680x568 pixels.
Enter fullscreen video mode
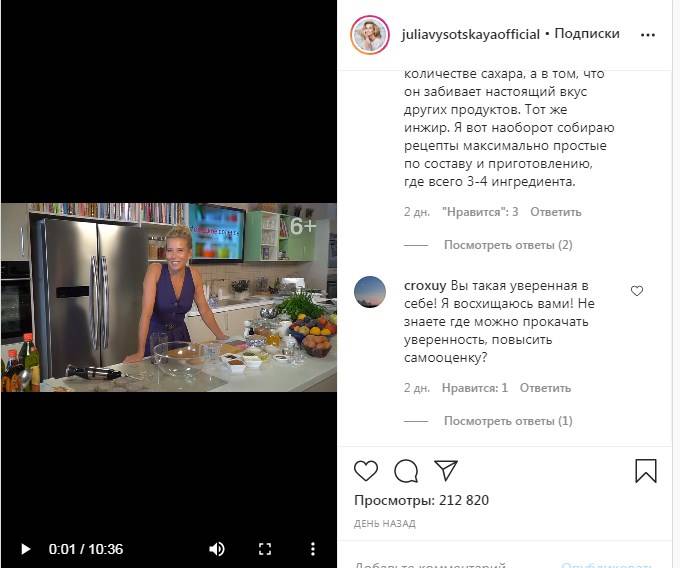265,549
